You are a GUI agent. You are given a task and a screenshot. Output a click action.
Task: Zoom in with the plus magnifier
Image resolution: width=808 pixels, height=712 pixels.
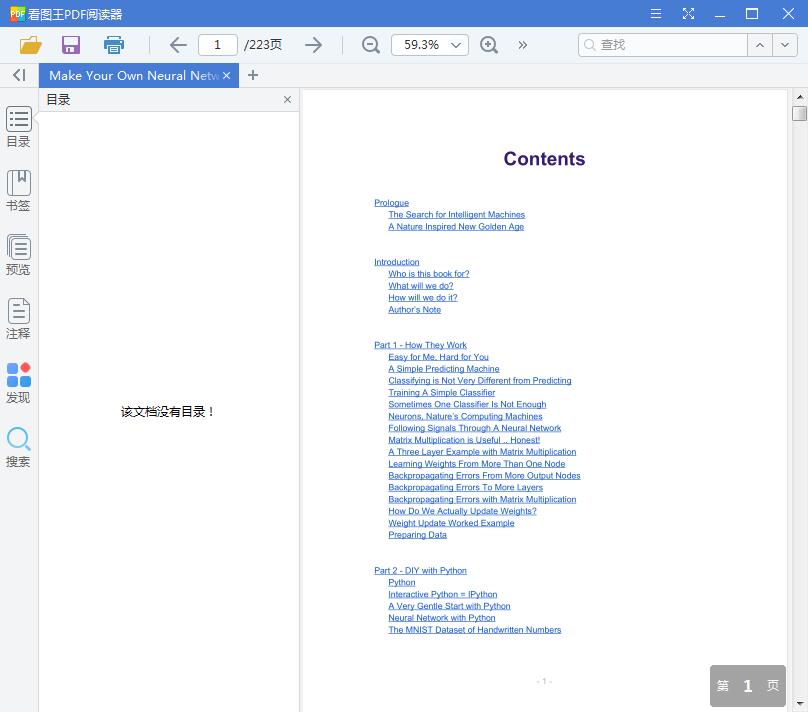[x=489, y=45]
